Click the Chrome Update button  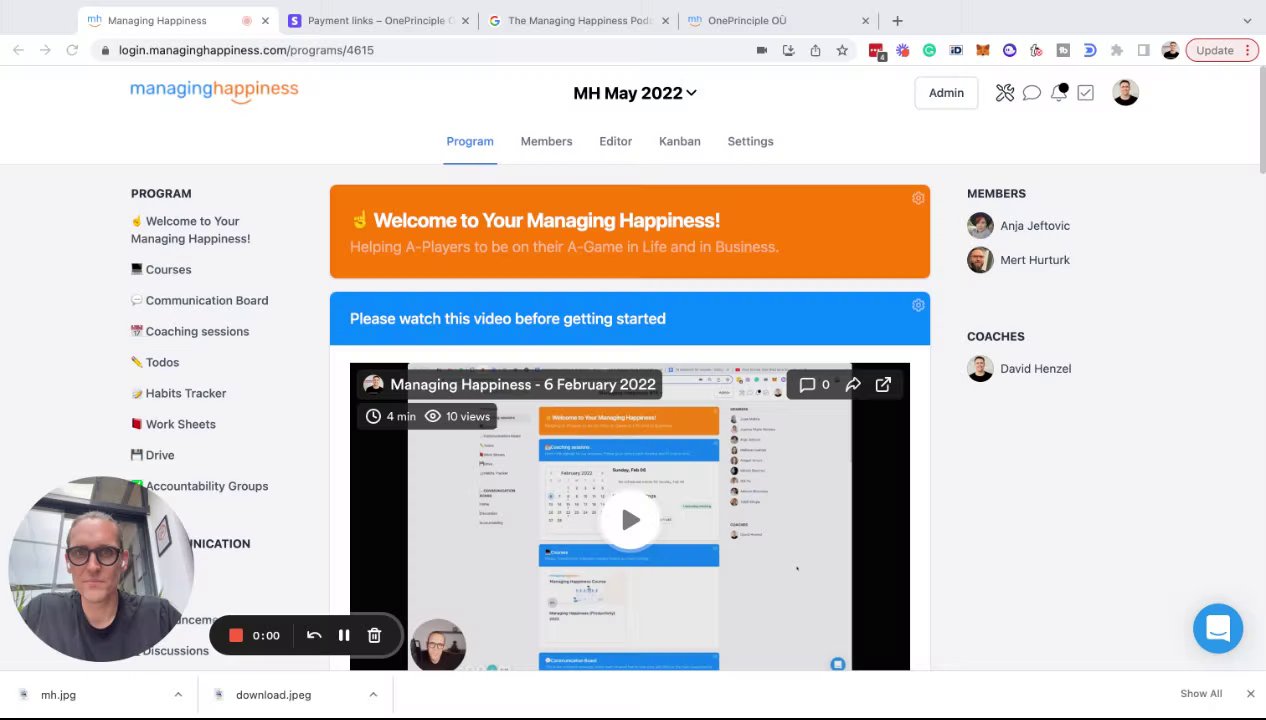tap(1221, 50)
